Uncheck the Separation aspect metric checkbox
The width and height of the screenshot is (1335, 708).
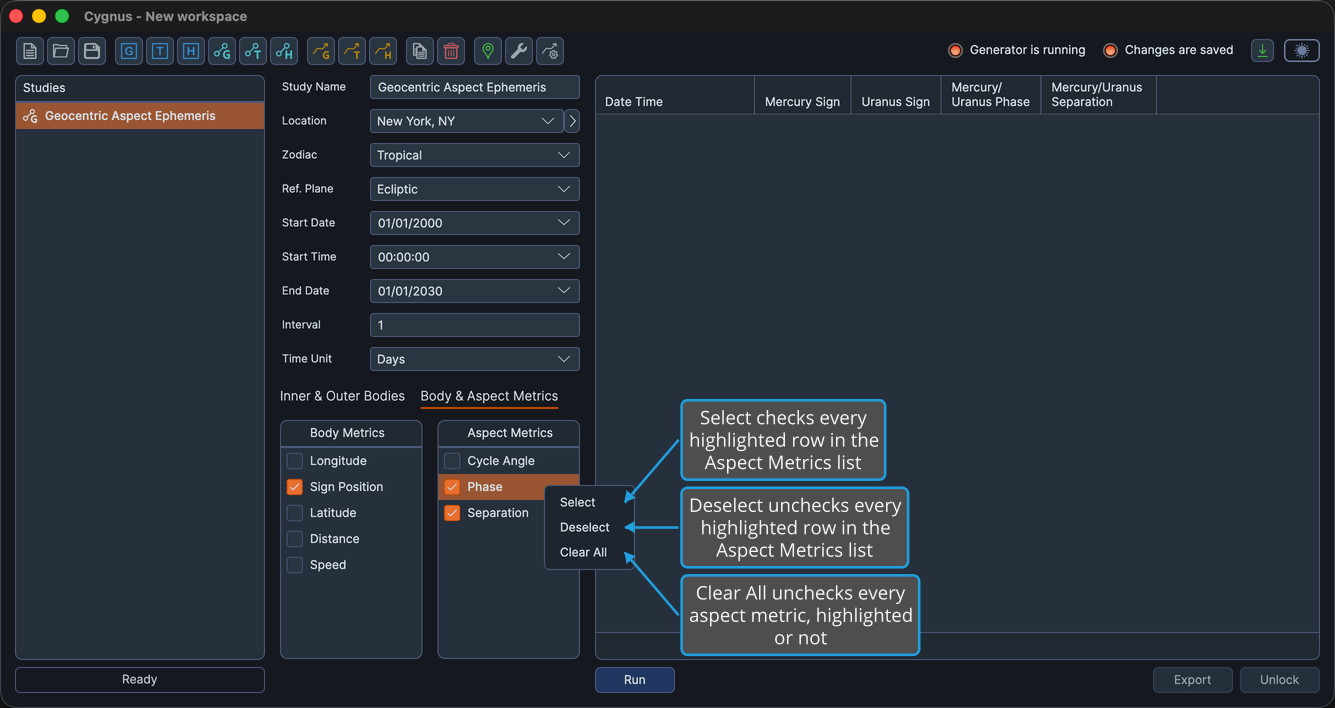point(452,513)
